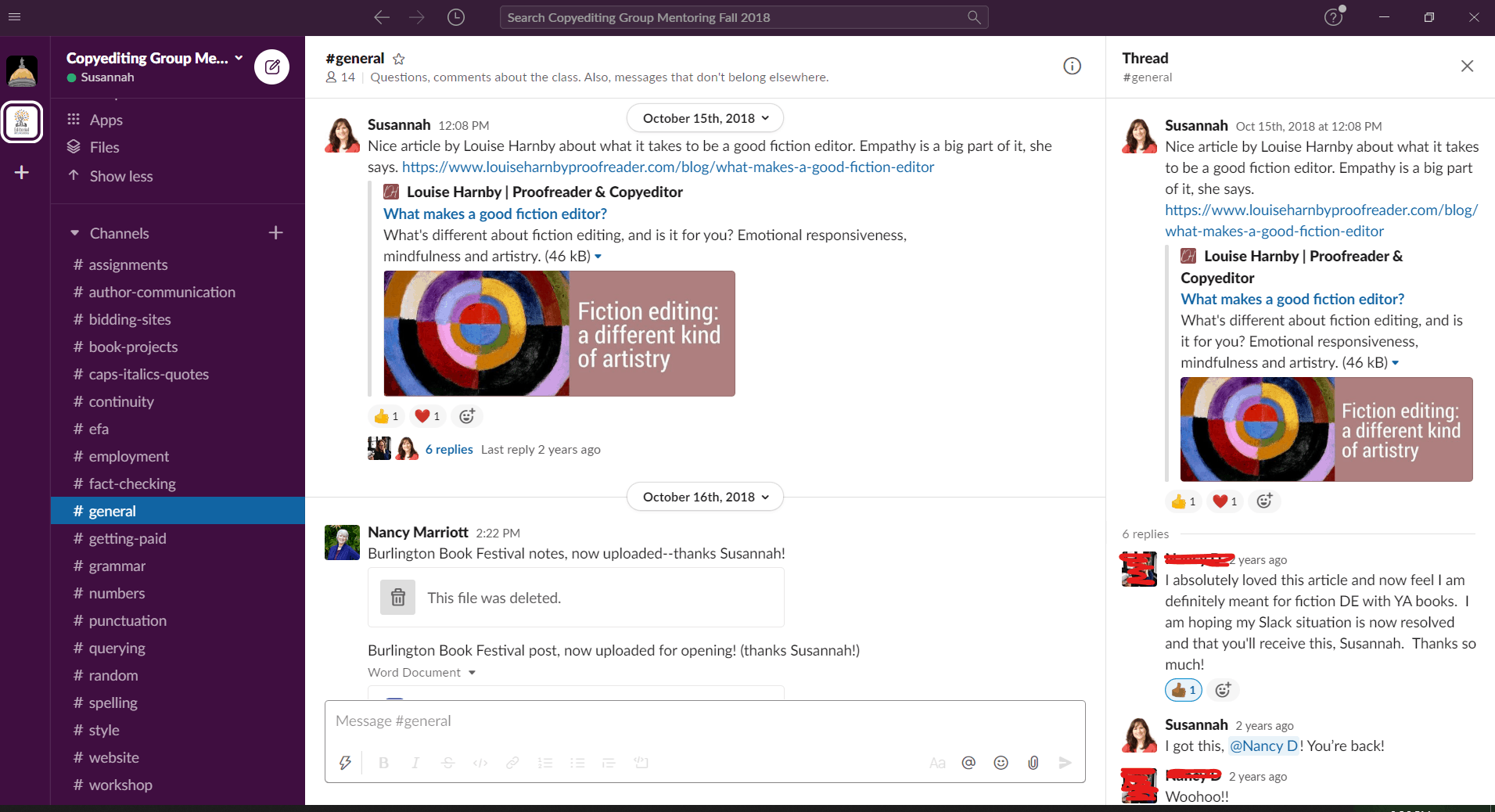The width and height of the screenshot is (1495, 812).
Task: Click the help question mark icon
Action: point(1333,17)
